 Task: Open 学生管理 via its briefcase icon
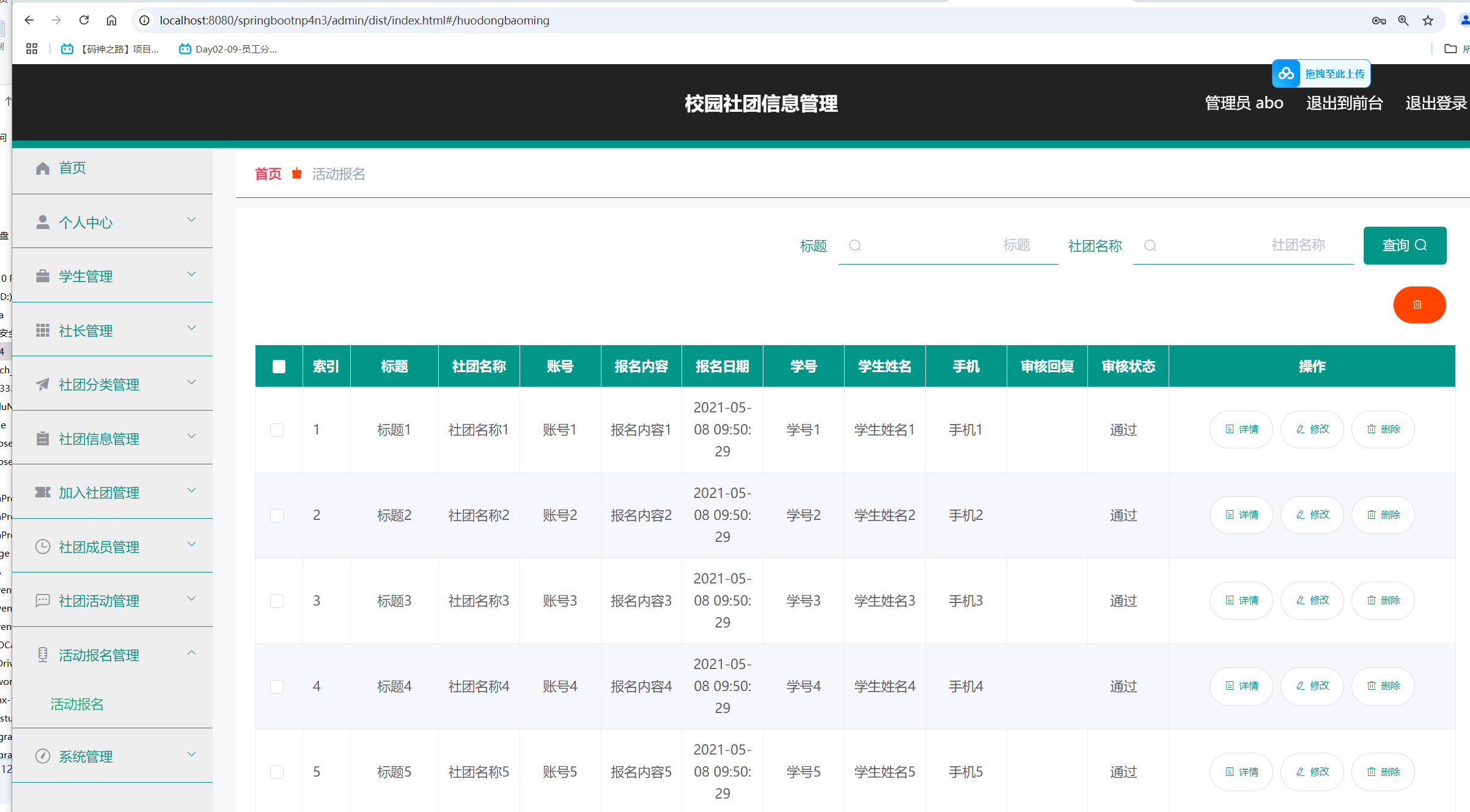42,276
